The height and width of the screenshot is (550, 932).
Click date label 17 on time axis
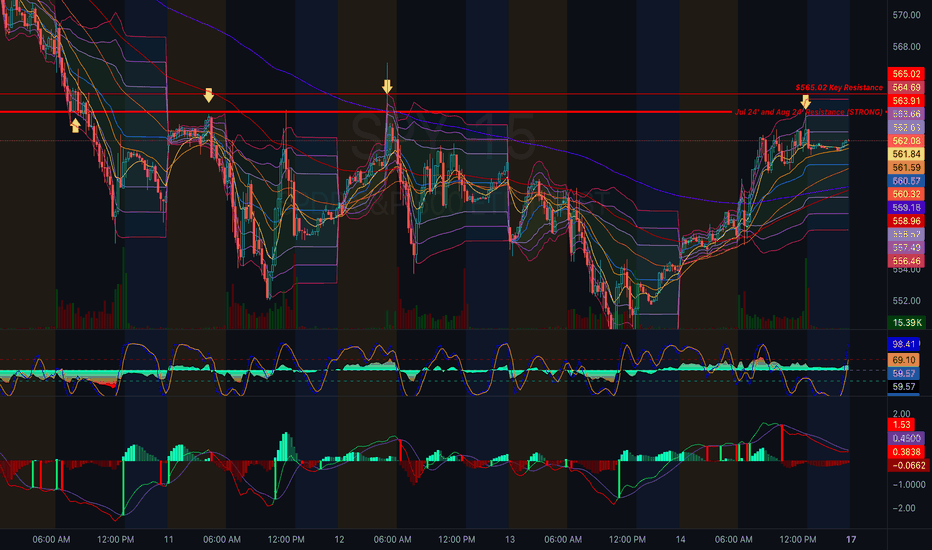tap(851, 539)
